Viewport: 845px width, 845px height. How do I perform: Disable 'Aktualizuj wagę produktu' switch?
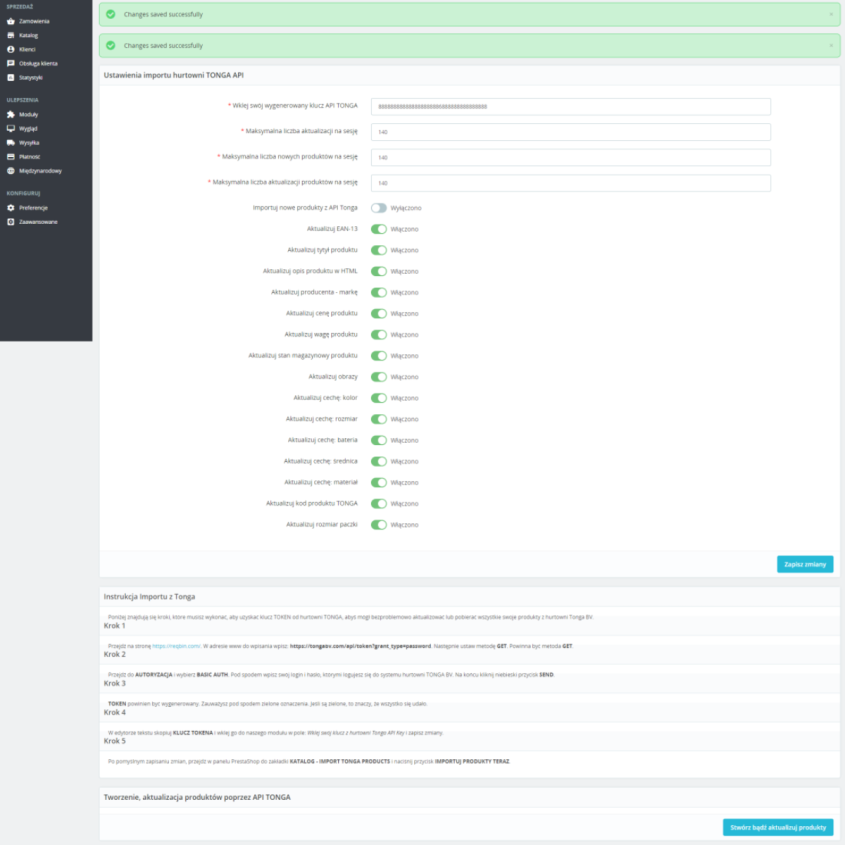379,335
